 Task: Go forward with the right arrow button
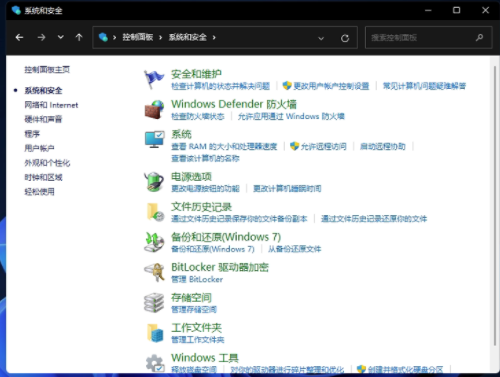41,37
